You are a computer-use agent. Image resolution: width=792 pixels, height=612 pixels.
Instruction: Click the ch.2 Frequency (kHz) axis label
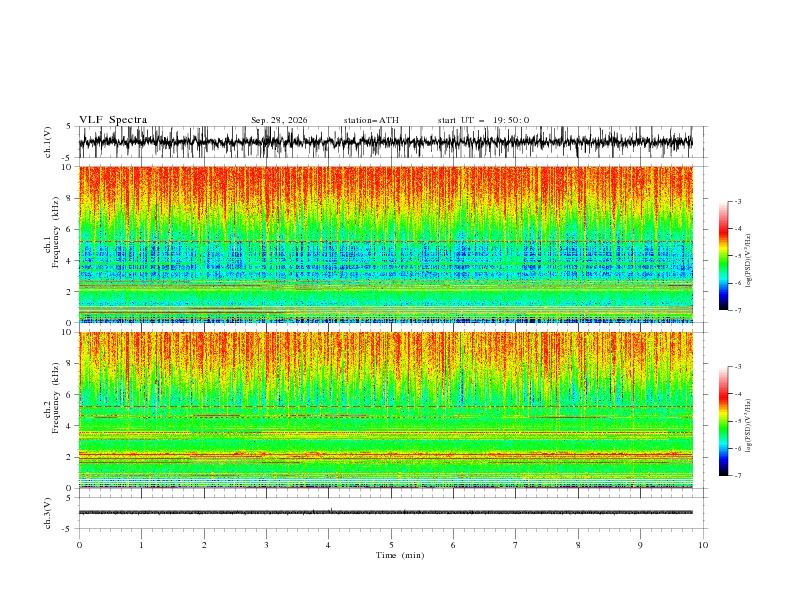pyautogui.click(x=52, y=410)
